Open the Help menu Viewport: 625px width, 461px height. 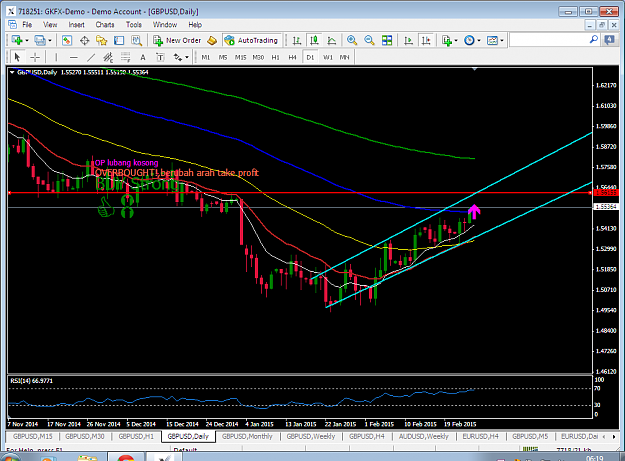click(x=195, y=25)
